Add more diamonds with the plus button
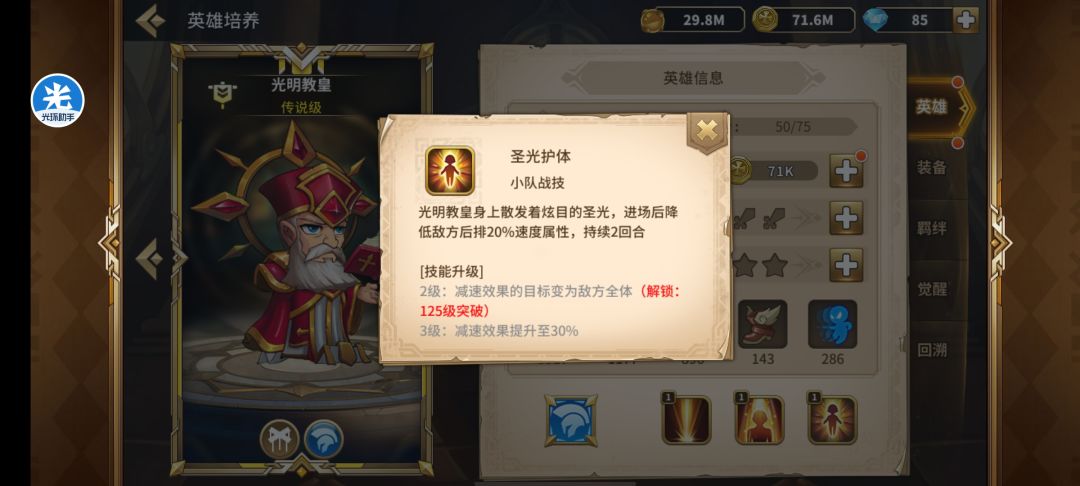The image size is (1080, 486). coord(966,20)
